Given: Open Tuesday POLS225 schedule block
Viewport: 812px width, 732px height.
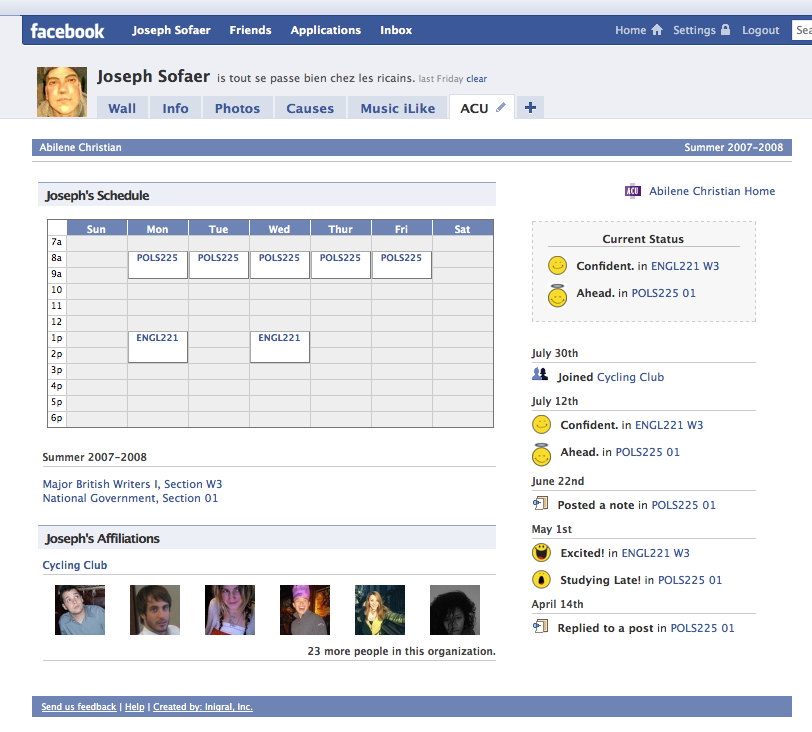Looking at the screenshot, I should click(x=219, y=265).
